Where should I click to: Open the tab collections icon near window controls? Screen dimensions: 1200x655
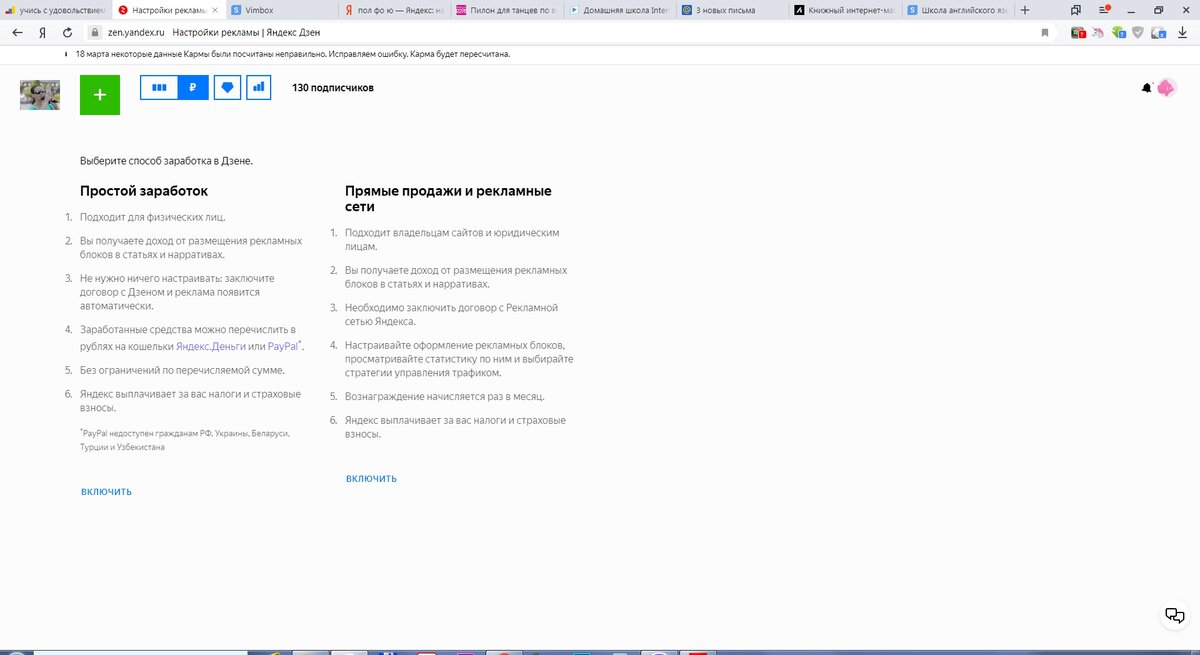pos(1076,10)
